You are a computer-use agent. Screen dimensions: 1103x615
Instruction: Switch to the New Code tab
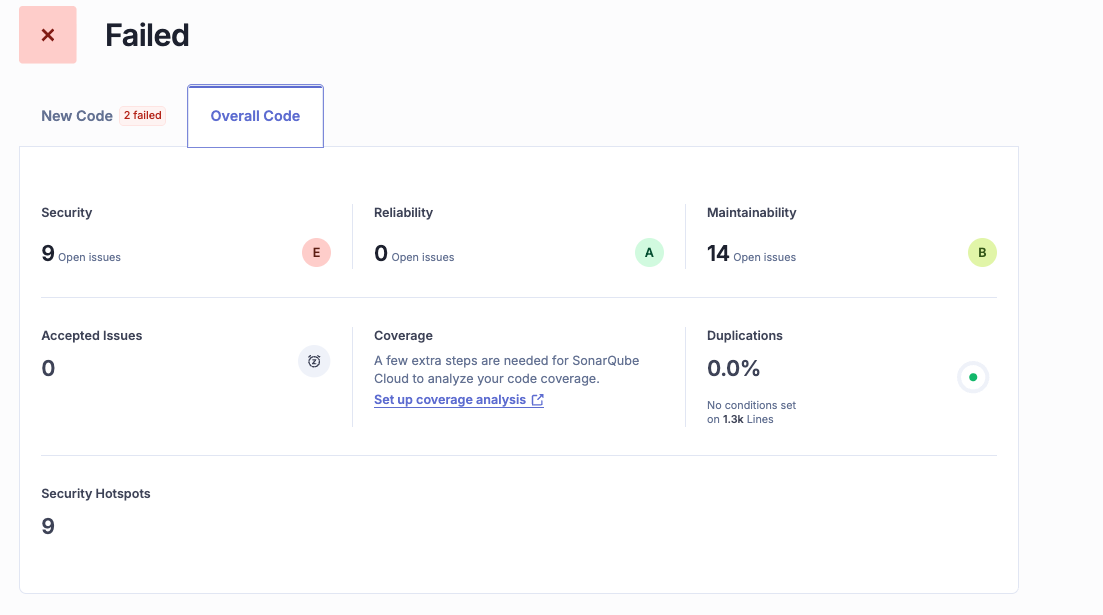tap(77, 116)
